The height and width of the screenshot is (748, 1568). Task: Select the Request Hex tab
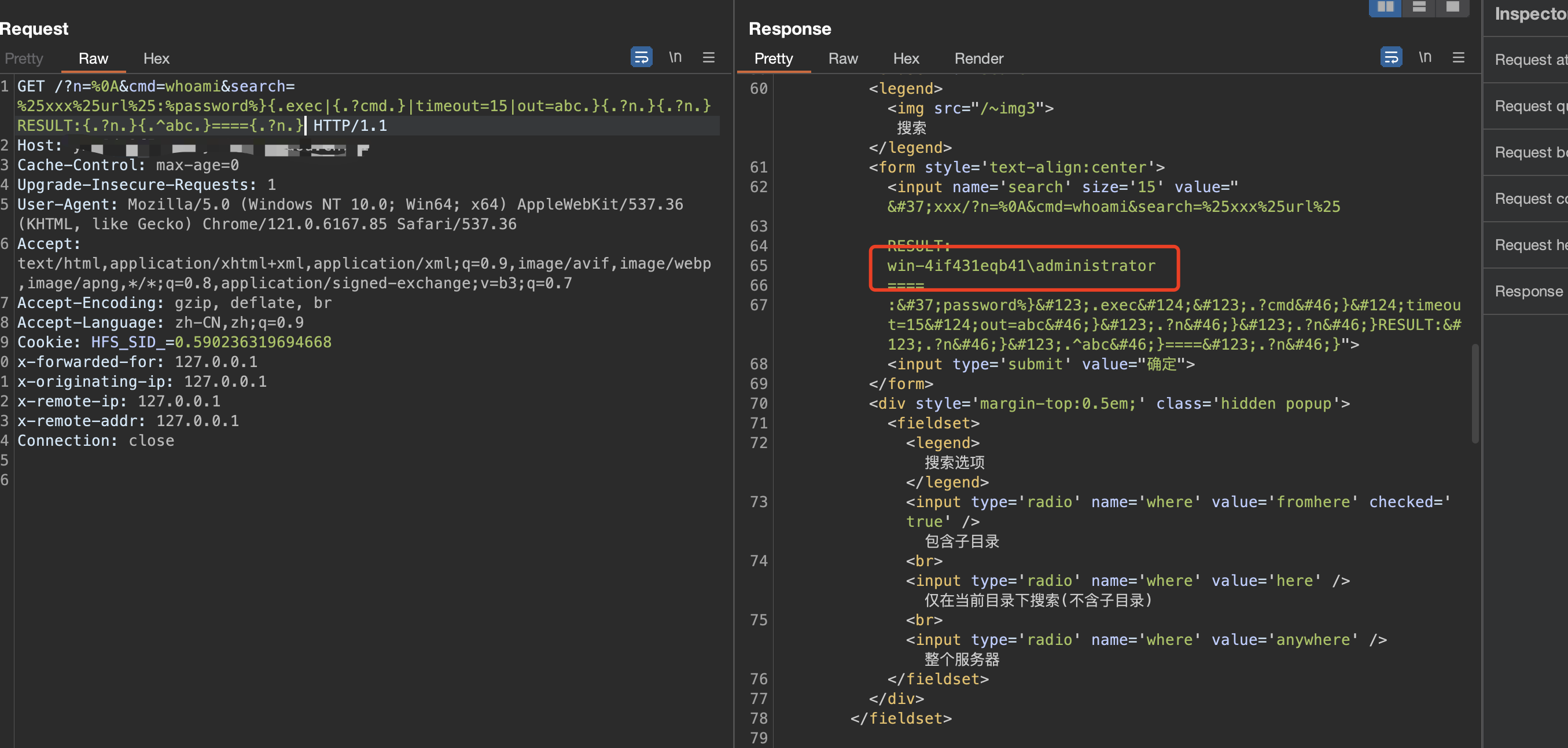tap(156, 58)
